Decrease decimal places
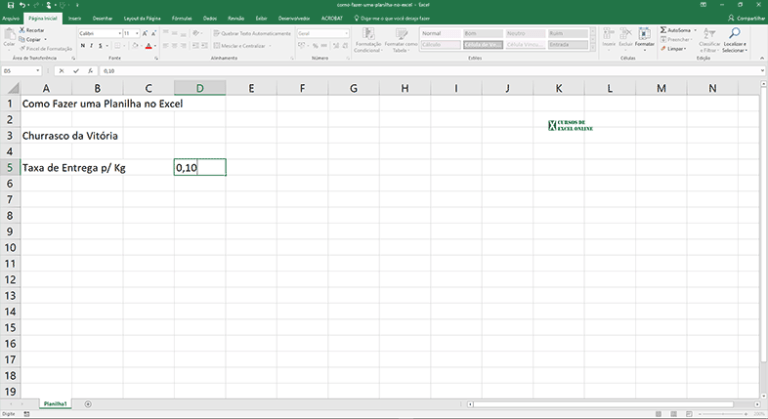The image size is (768, 419). tap(344, 46)
